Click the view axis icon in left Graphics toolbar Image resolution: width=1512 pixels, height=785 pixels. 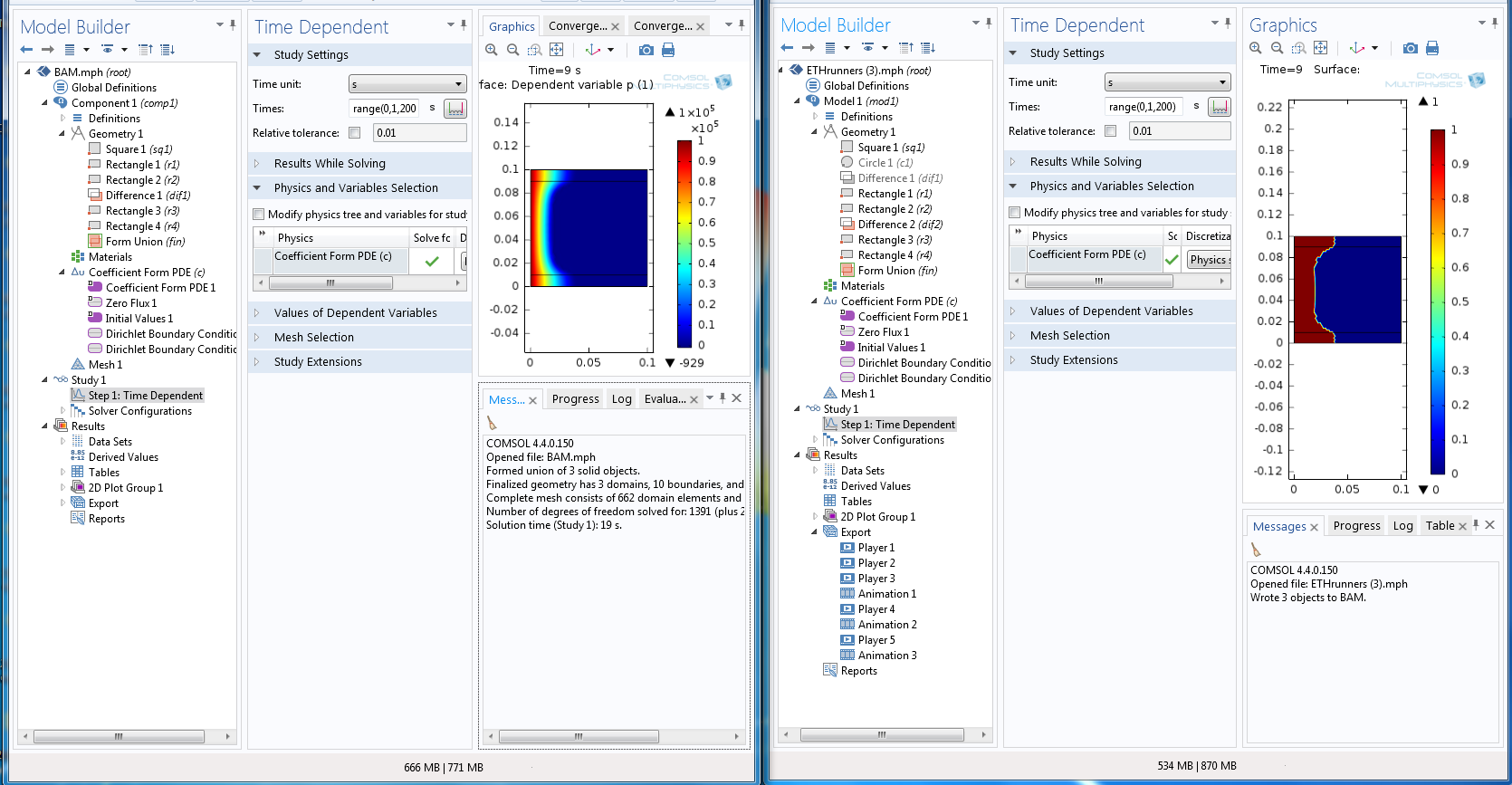tap(593, 50)
